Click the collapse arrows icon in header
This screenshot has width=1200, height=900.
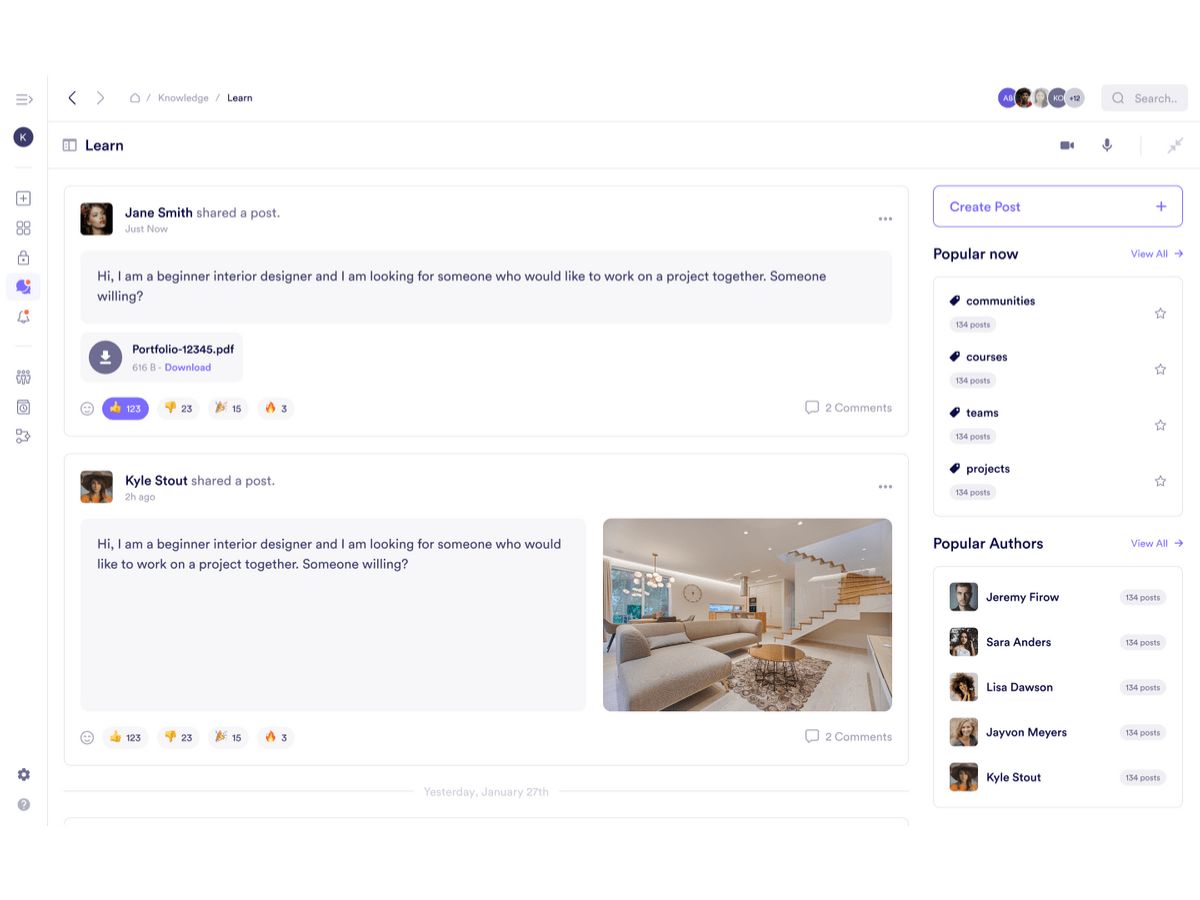tap(1175, 145)
